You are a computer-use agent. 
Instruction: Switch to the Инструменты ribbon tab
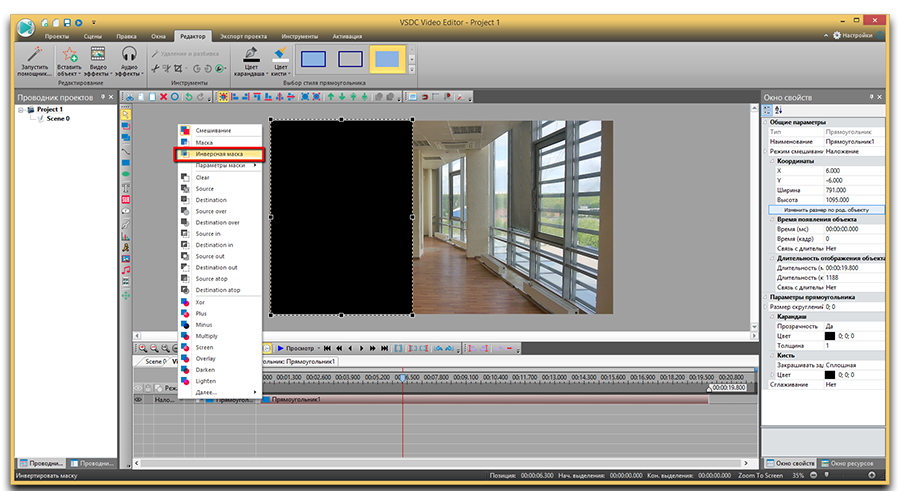coord(300,36)
